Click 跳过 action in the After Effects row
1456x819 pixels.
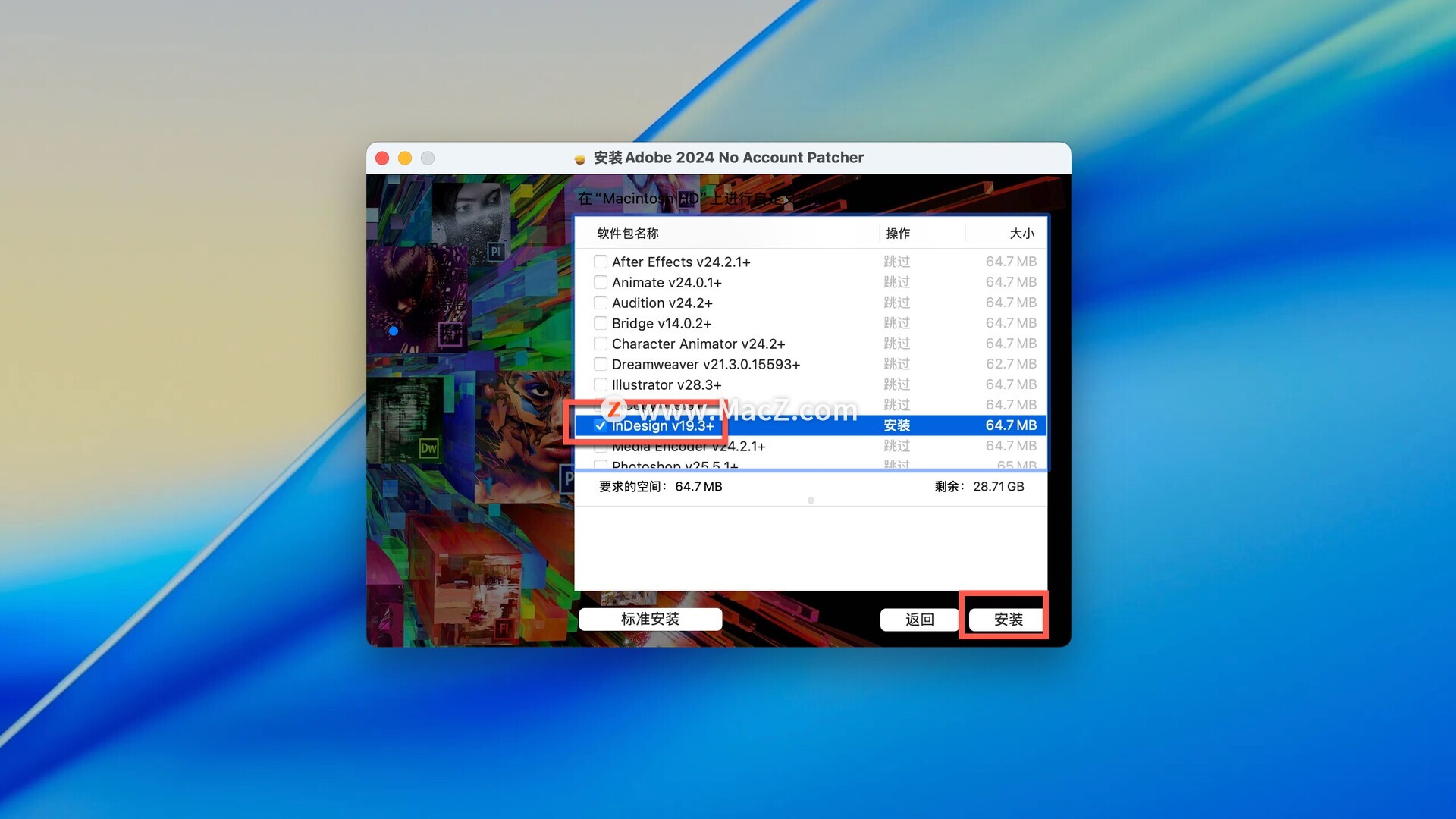(896, 262)
